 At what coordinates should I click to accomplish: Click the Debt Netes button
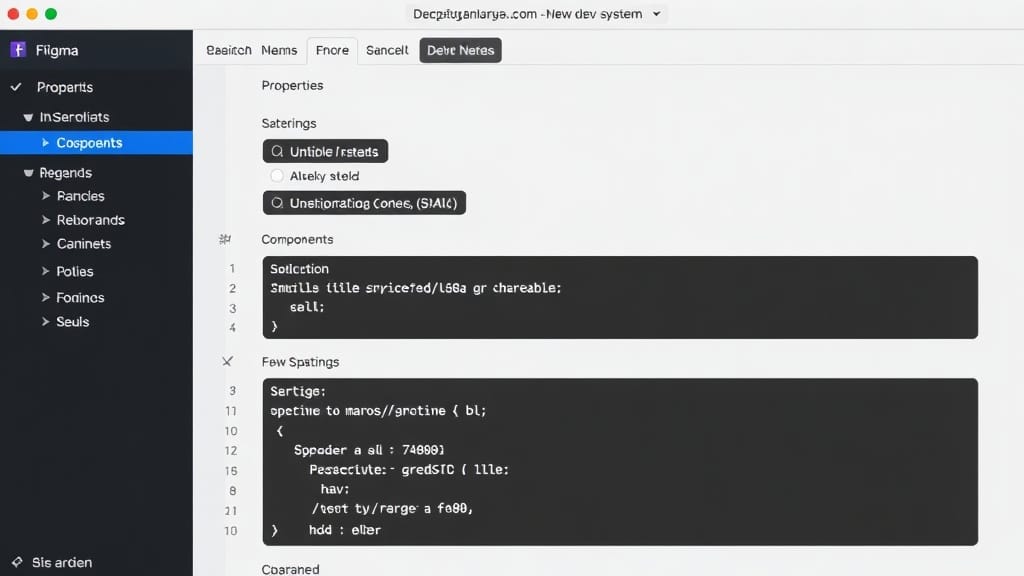[460, 50]
